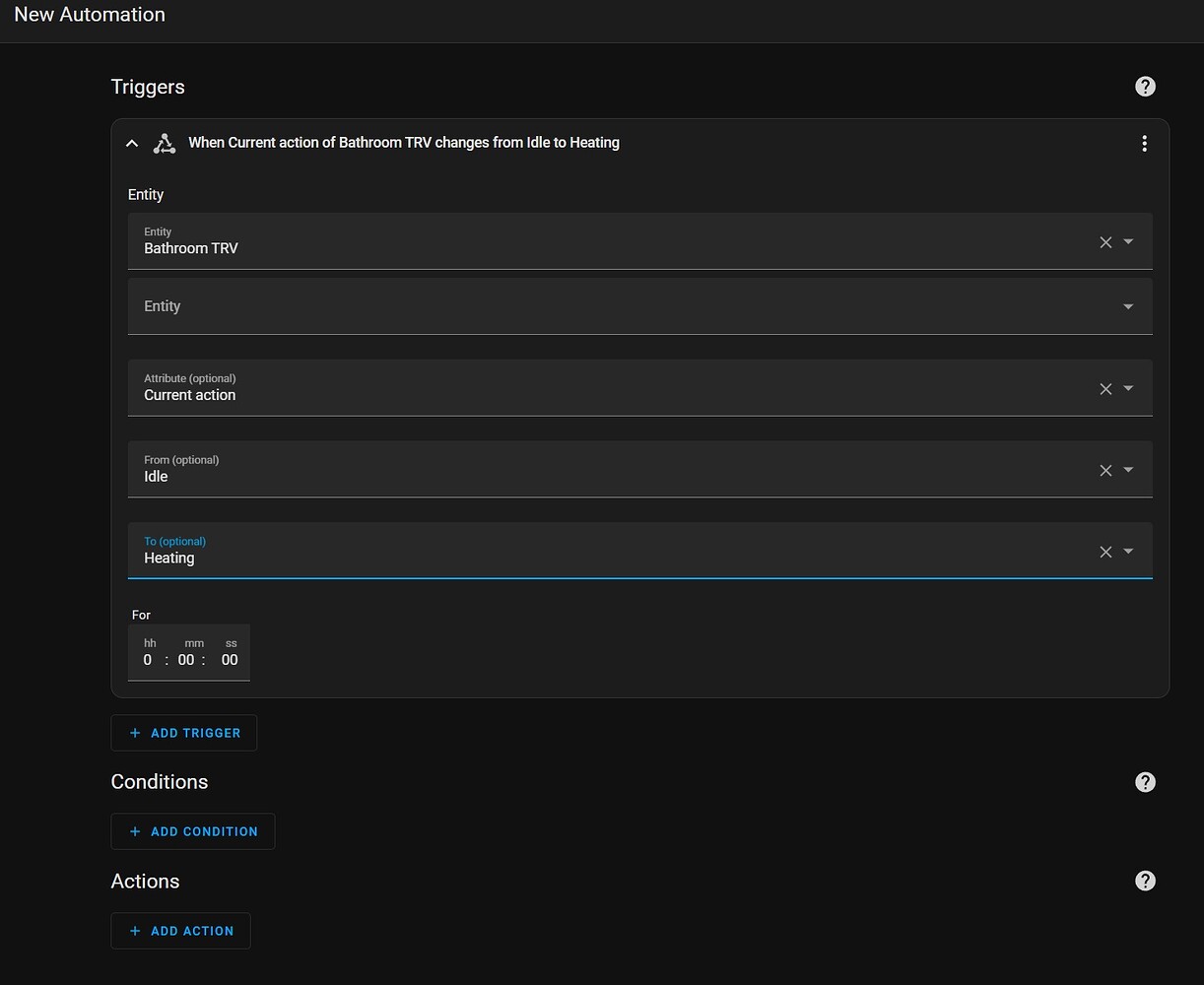Open the Conditions help question mark
This screenshot has height=985, width=1204.
pos(1145,781)
